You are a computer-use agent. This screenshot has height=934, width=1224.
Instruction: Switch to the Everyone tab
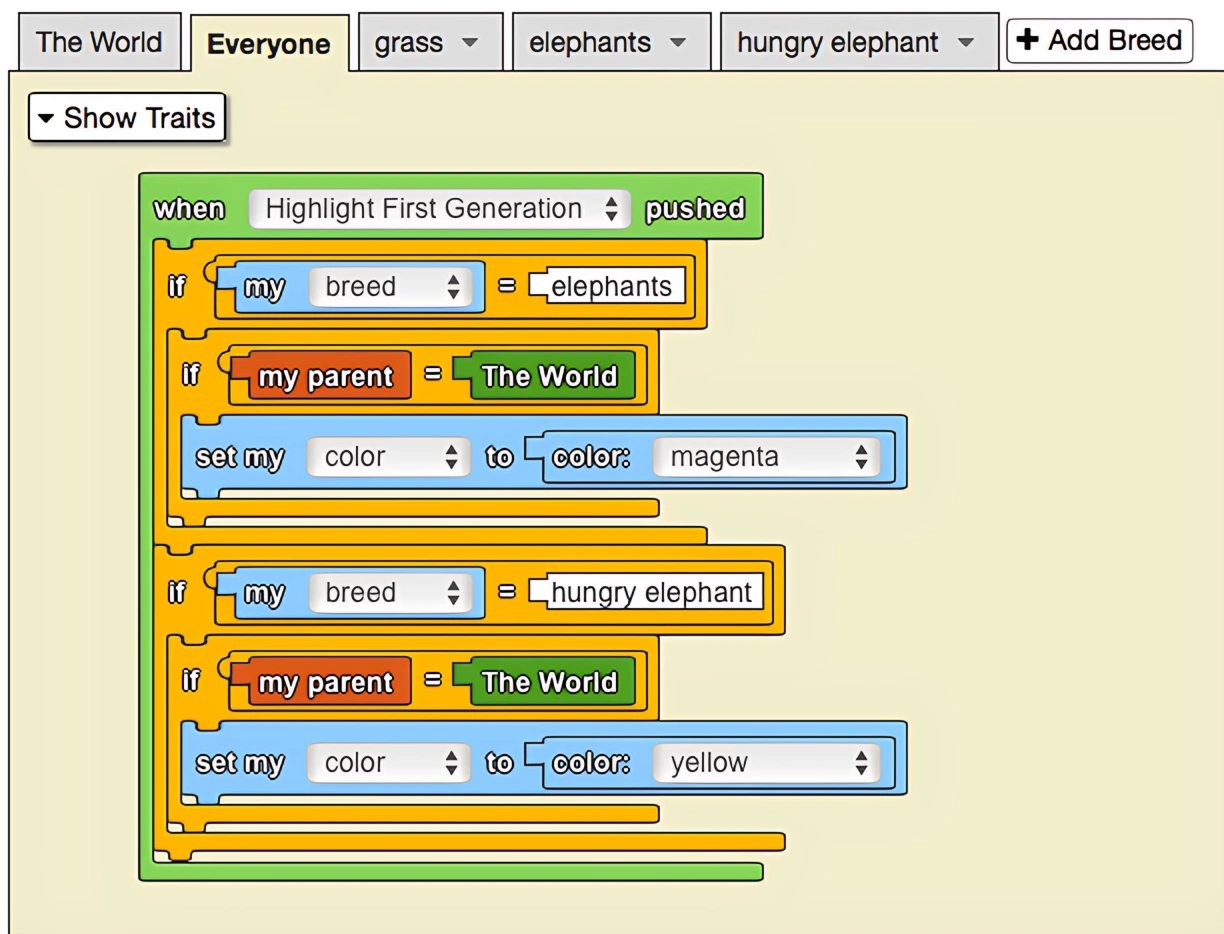[x=269, y=43]
